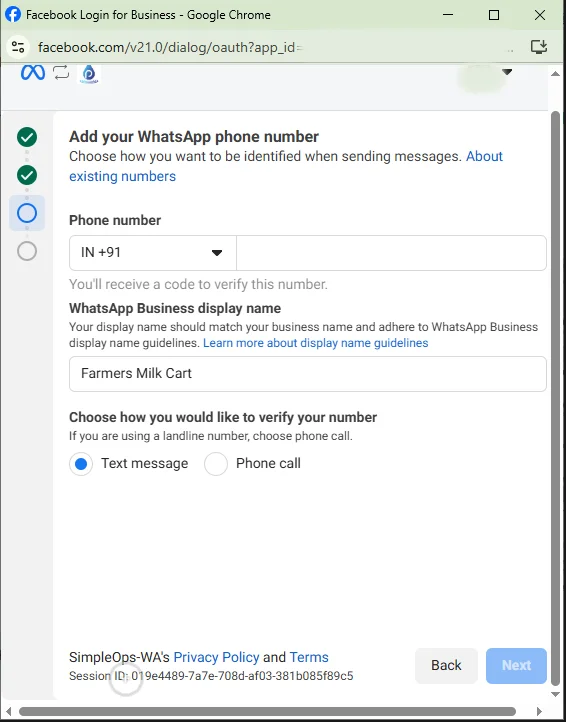This screenshot has height=722, width=566.
Task: Click the phone number input field
Action: pos(391,253)
